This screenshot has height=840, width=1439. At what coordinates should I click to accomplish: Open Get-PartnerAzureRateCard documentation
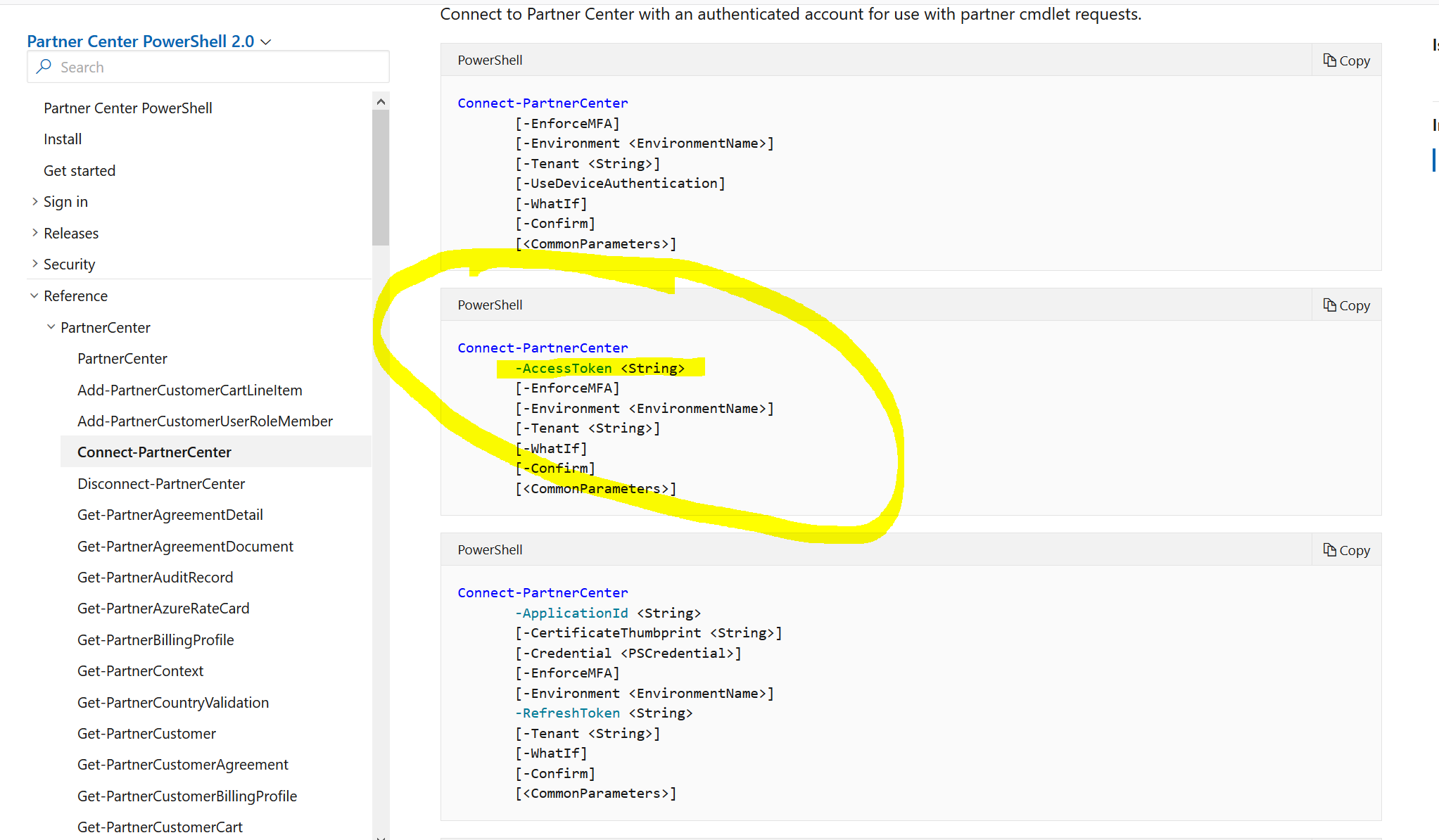click(163, 608)
